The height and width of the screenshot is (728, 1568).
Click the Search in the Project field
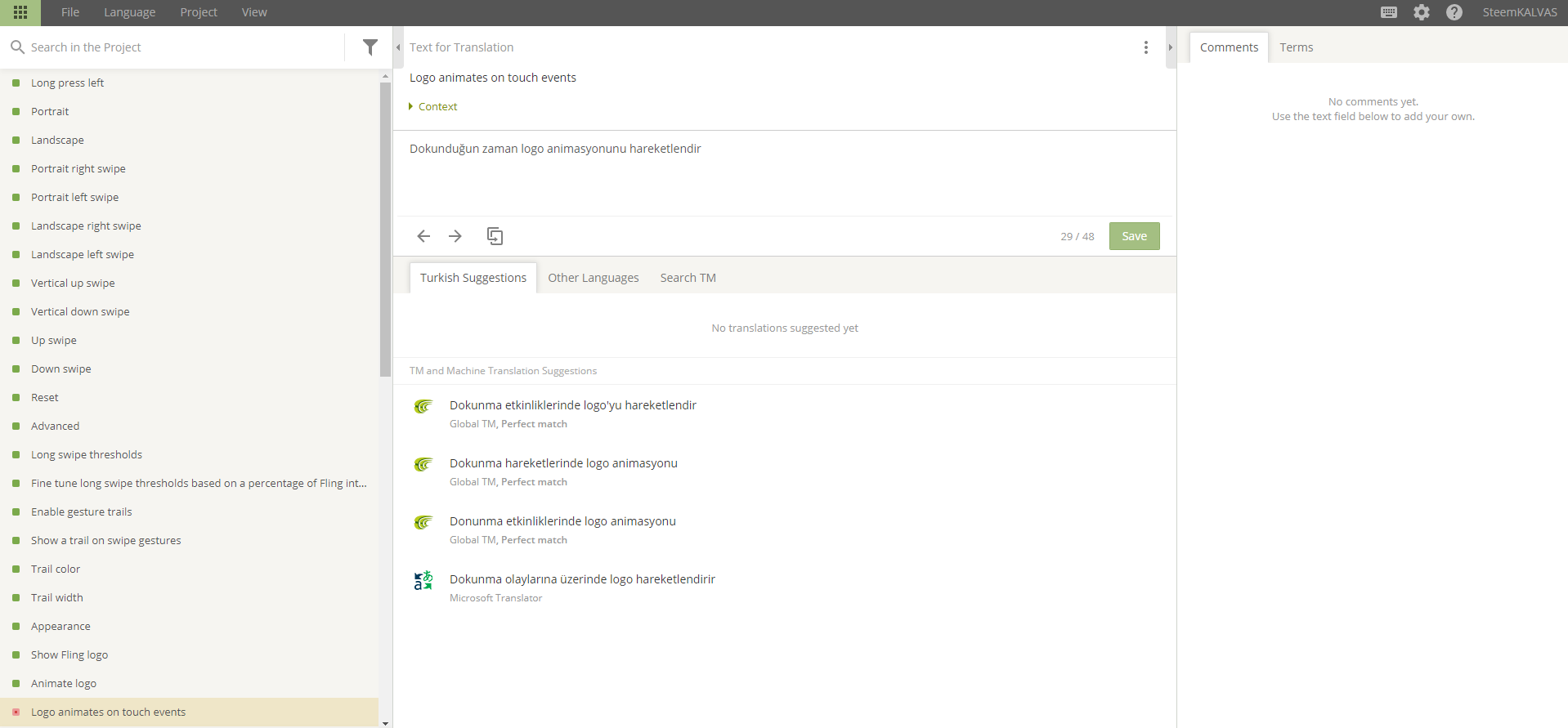184,47
